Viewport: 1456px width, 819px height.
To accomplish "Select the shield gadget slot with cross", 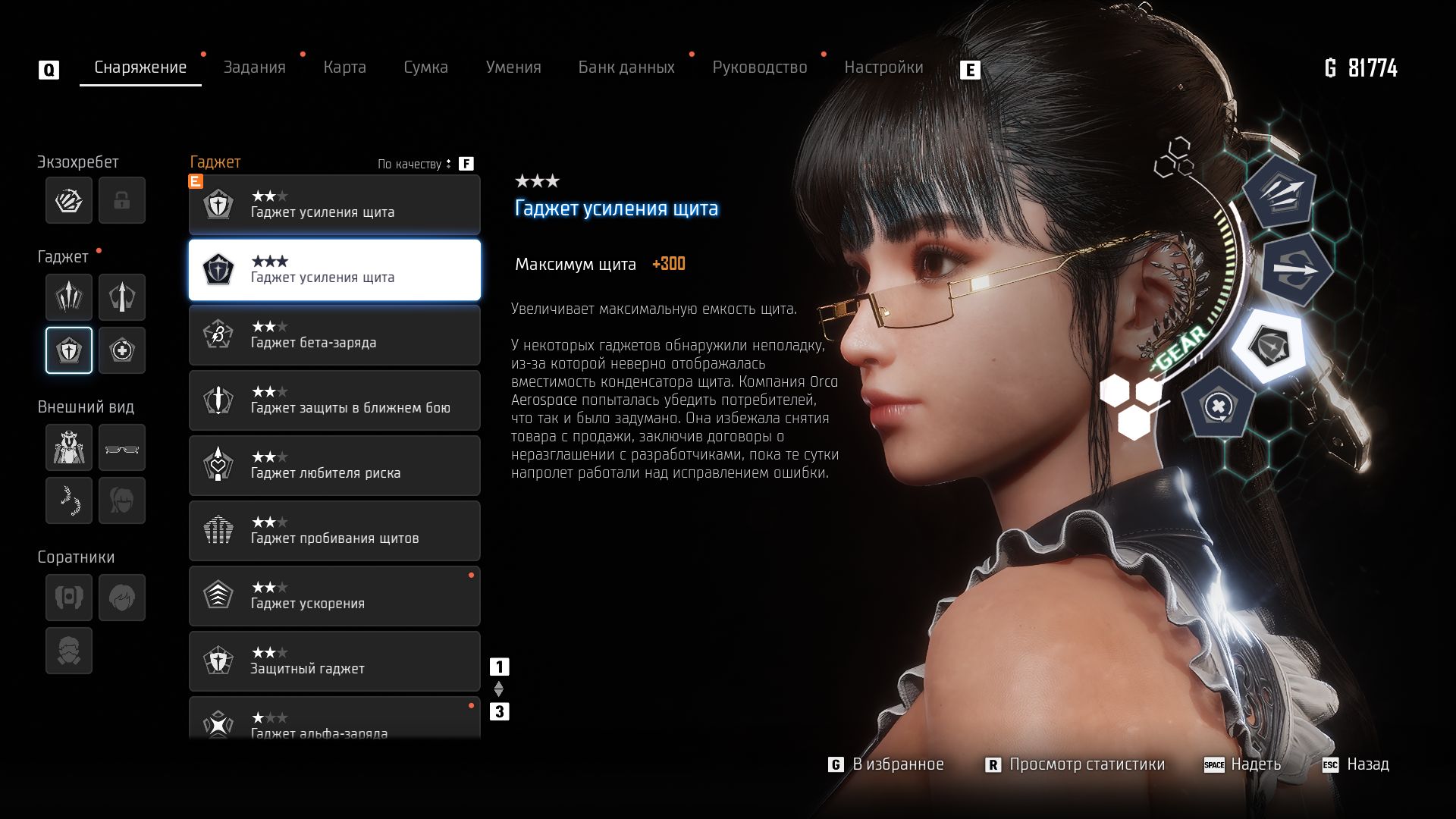I will pyautogui.click(x=69, y=350).
